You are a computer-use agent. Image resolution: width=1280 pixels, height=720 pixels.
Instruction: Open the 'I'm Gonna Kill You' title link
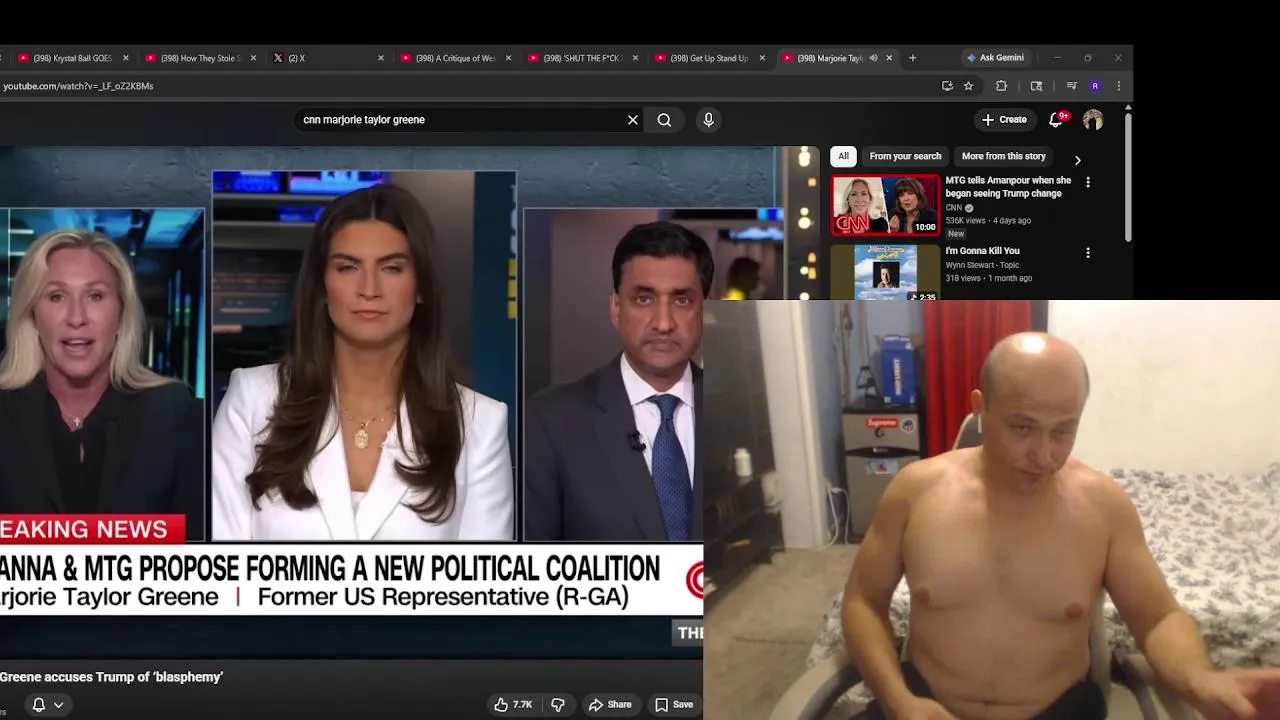point(983,251)
